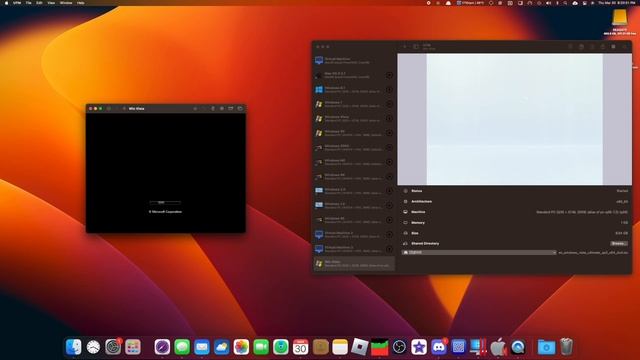Click the trash delete icon in UTM toolbar
Viewport: 640px width, 360px height.
click(571, 47)
